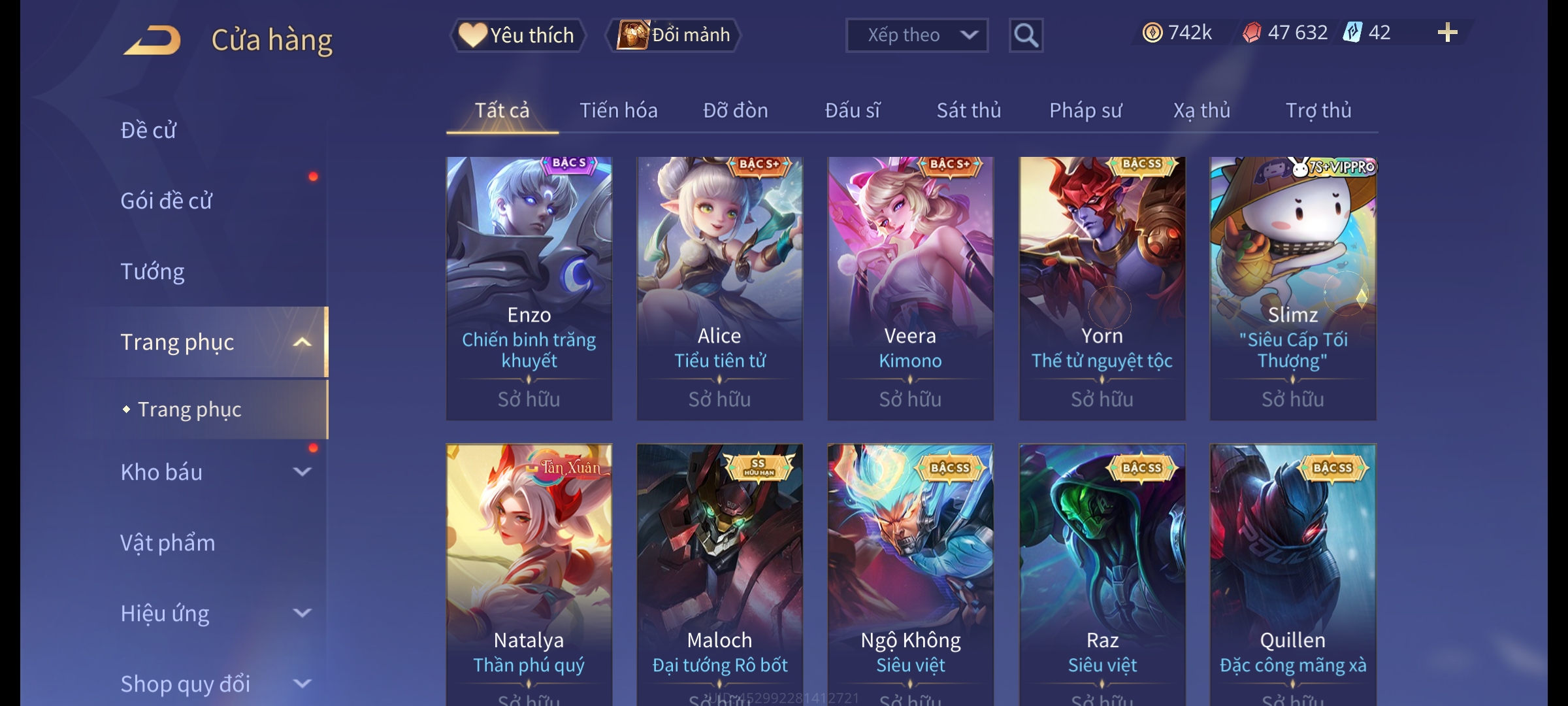This screenshot has width=1568, height=706.
Task: Open the Xếp theo sort dropdown
Action: [917, 35]
